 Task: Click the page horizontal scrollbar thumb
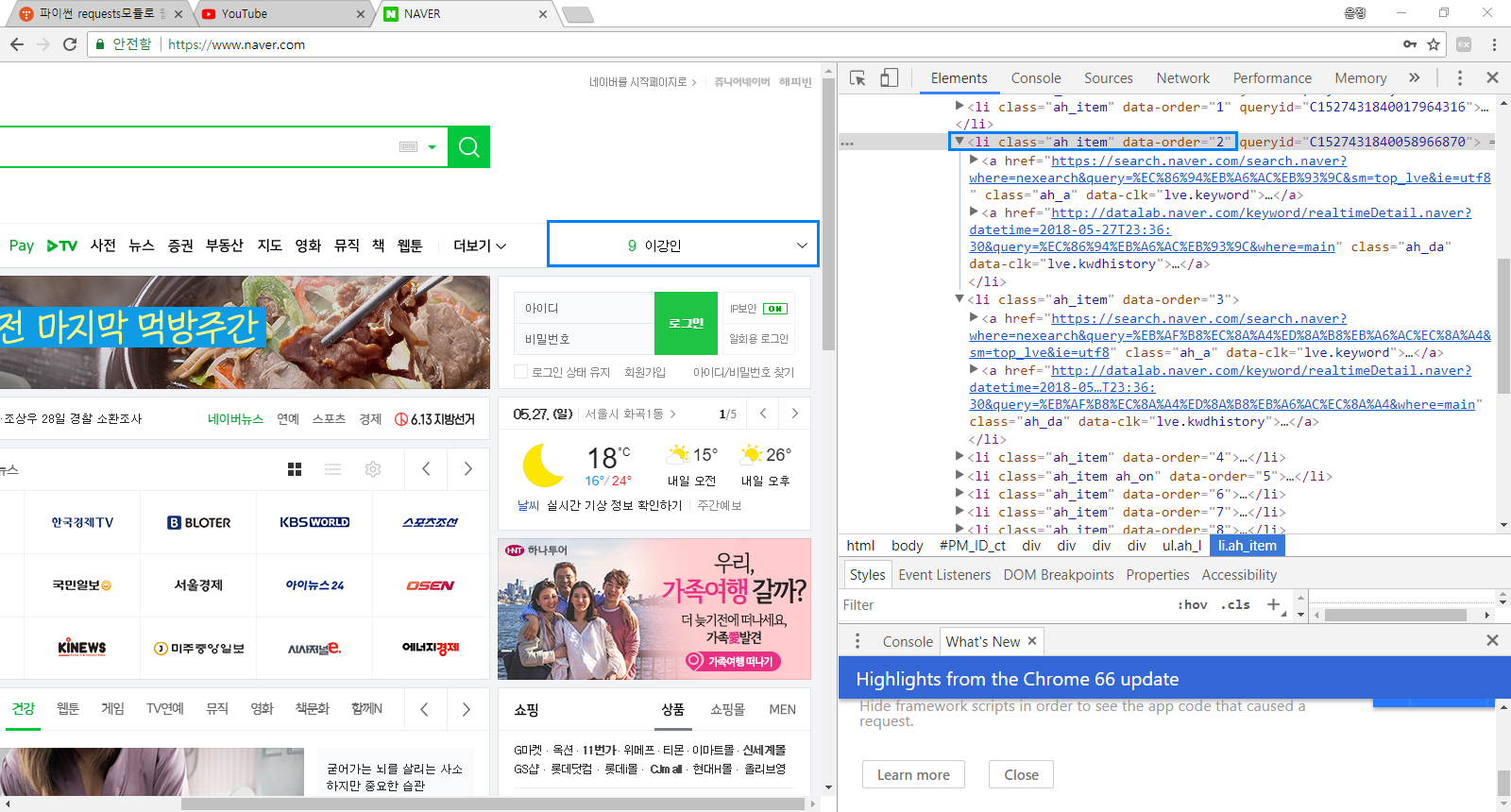(x=495, y=804)
